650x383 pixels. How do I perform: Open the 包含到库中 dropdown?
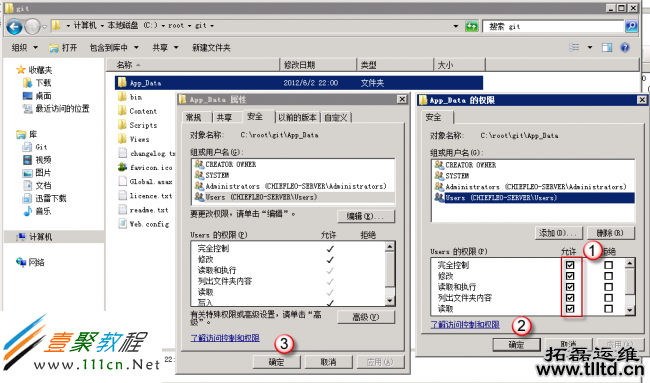[x=114, y=48]
